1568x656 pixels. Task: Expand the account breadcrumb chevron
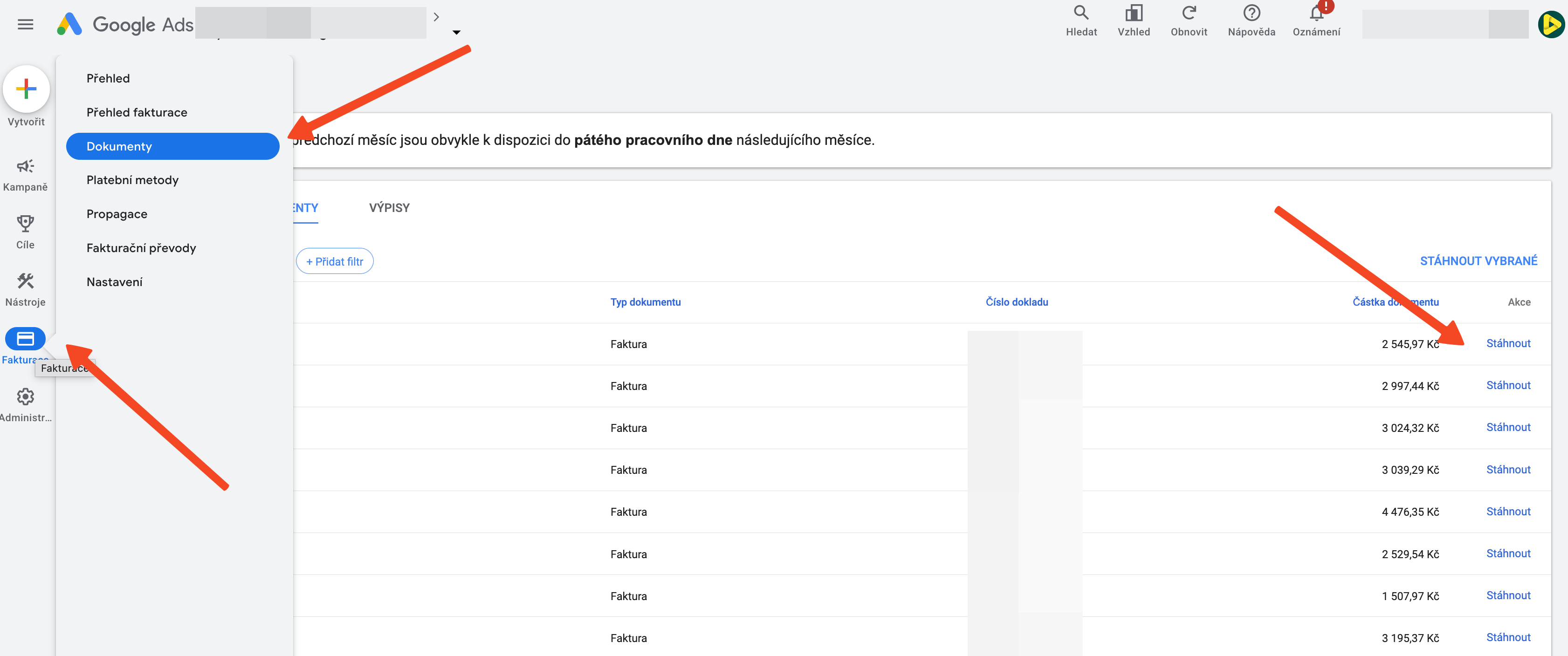tap(436, 17)
